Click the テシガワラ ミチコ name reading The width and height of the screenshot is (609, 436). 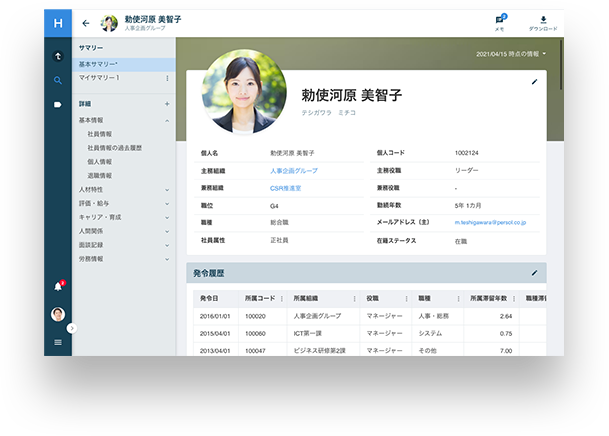point(329,113)
